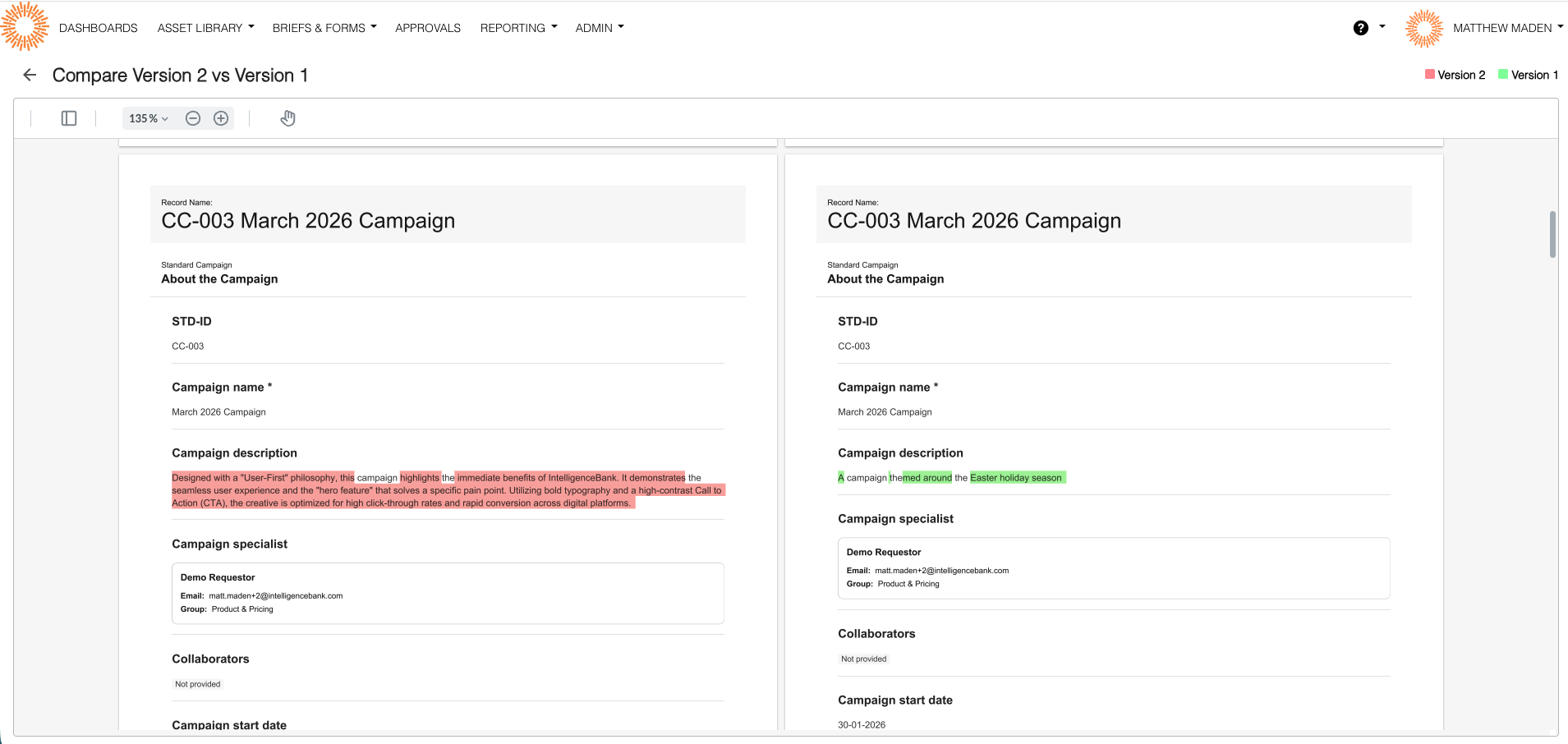Image resolution: width=1568 pixels, height=744 pixels.
Task: Click the back arrow beside Compare title
Action: [30, 75]
